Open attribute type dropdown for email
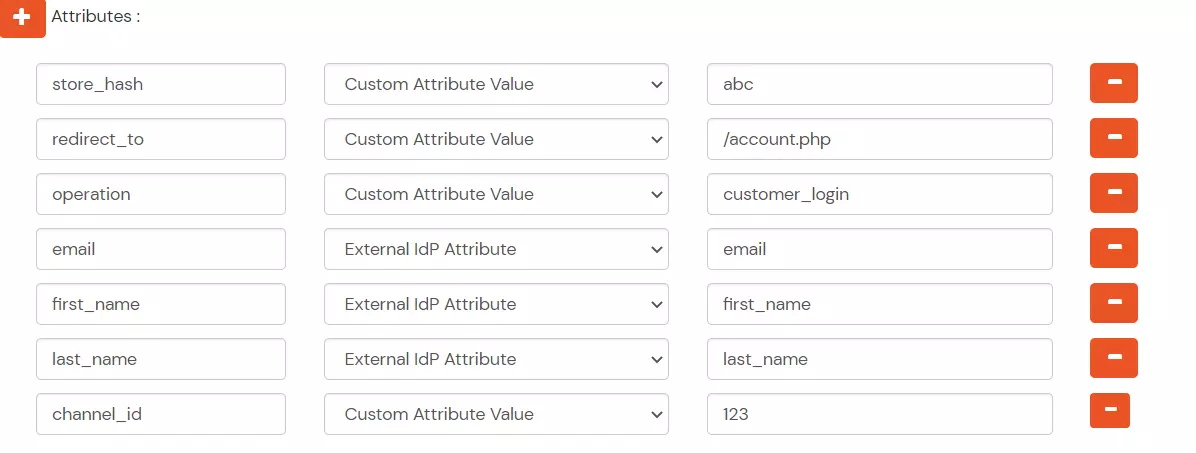The image size is (1196, 453). 496,249
